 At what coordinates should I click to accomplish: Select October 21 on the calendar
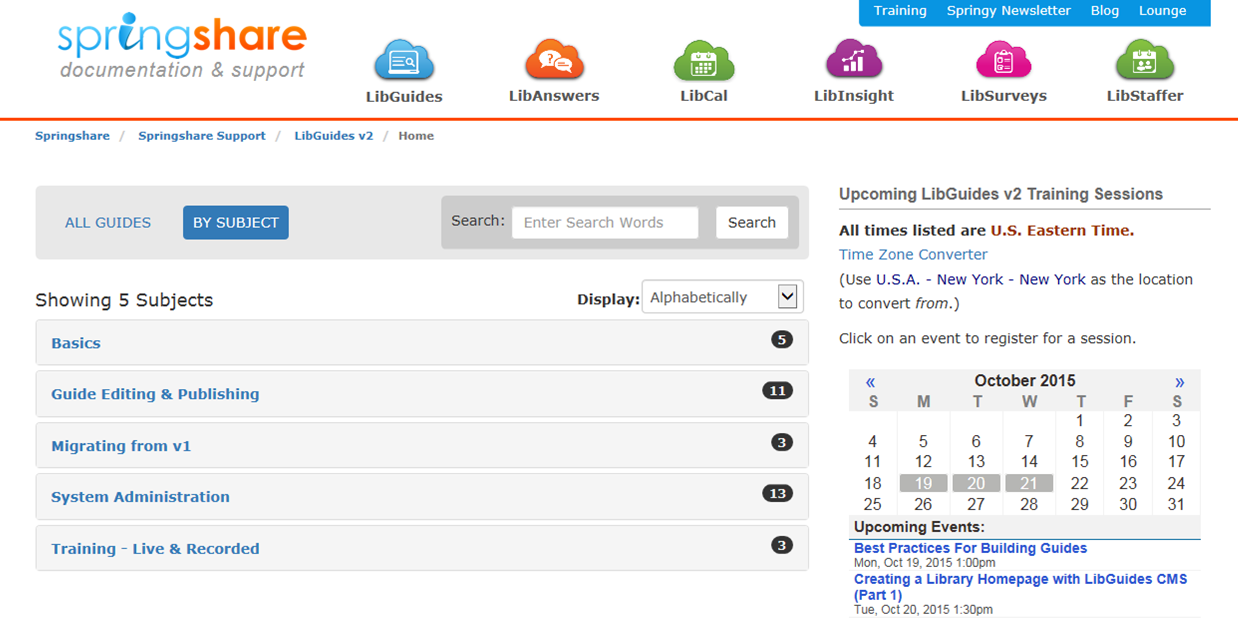(1029, 483)
